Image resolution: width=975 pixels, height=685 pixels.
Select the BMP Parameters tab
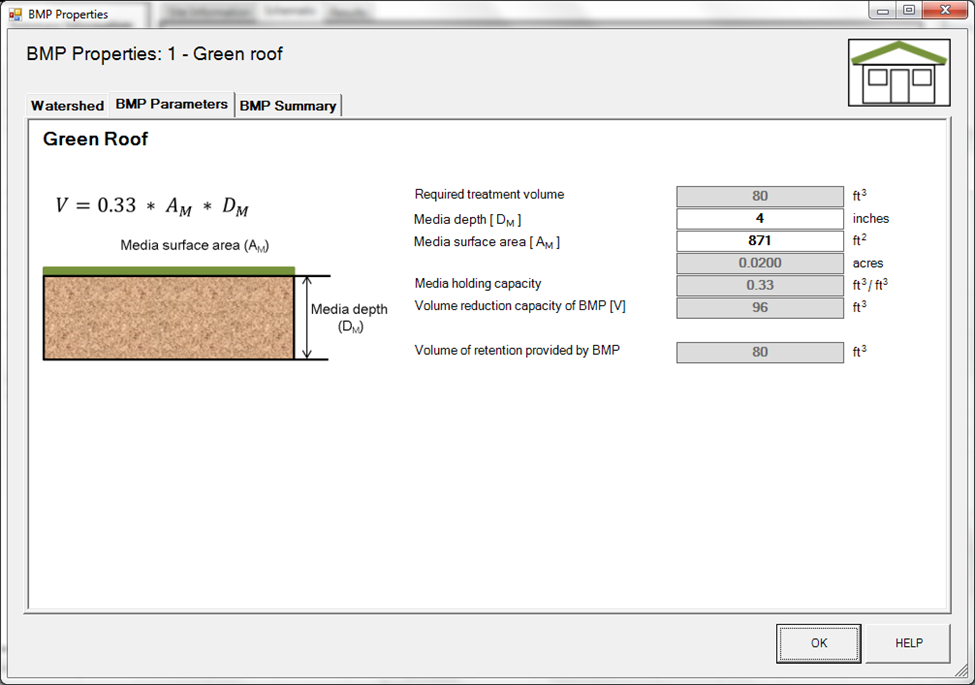tap(171, 104)
